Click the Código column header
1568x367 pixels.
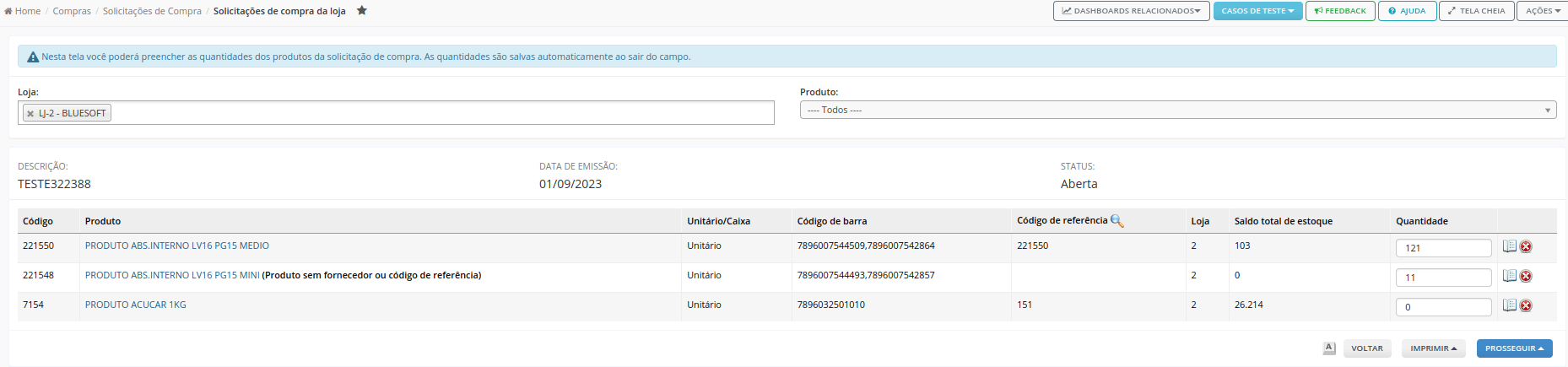click(38, 221)
